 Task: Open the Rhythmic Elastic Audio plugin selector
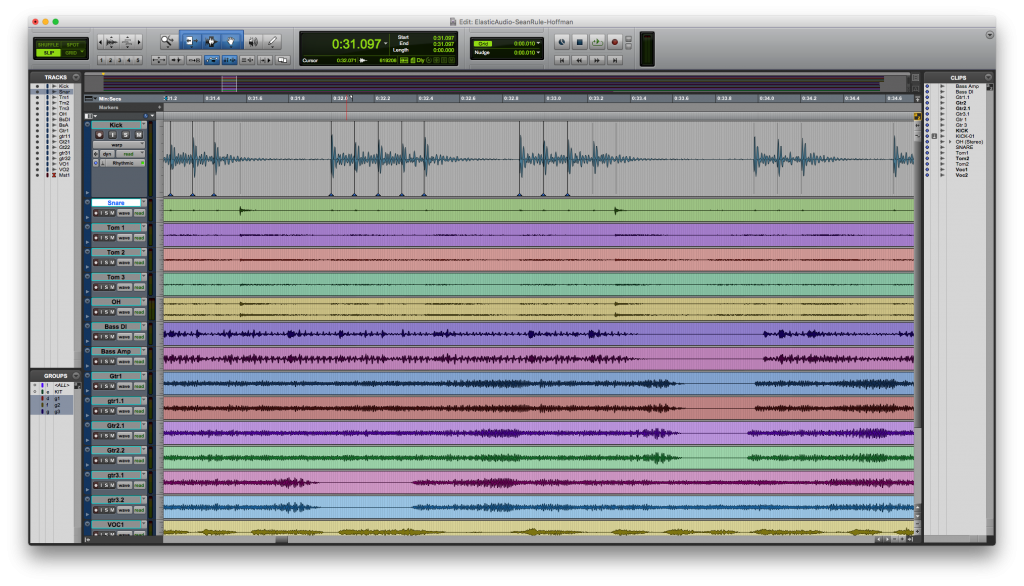coord(123,163)
